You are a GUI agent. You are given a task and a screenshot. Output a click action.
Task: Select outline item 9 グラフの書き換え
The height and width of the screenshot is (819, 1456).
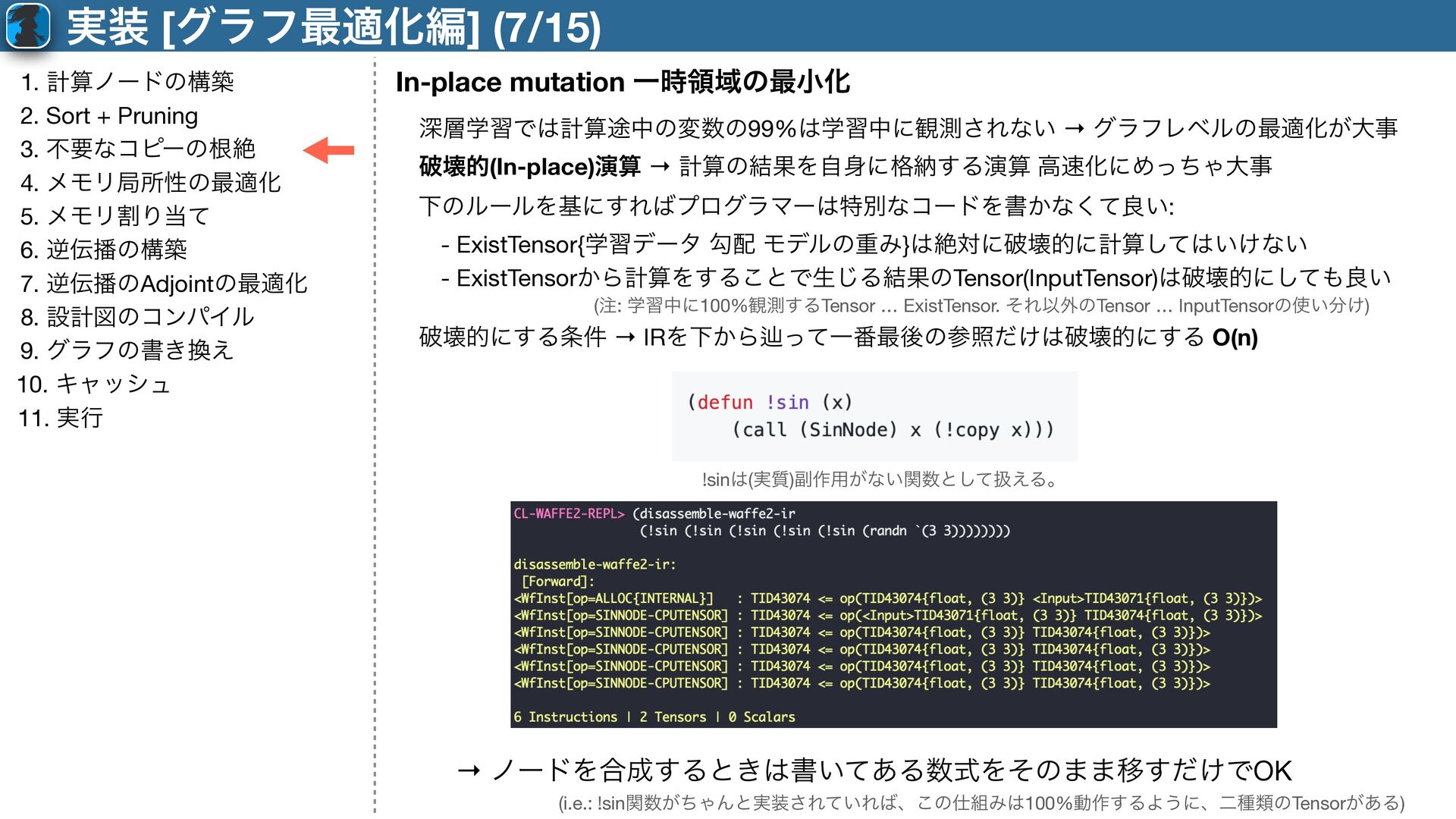(127, 350)
